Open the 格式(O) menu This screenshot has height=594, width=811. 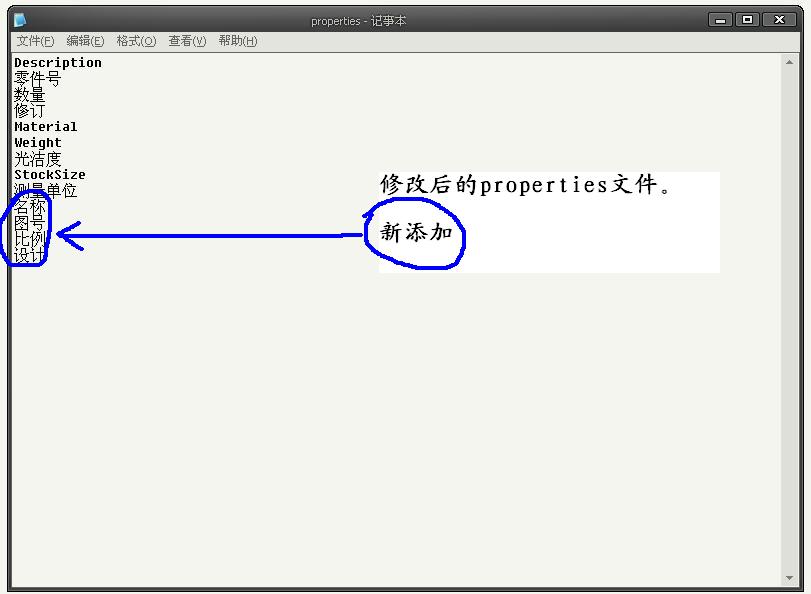click(x=136, y=41)
